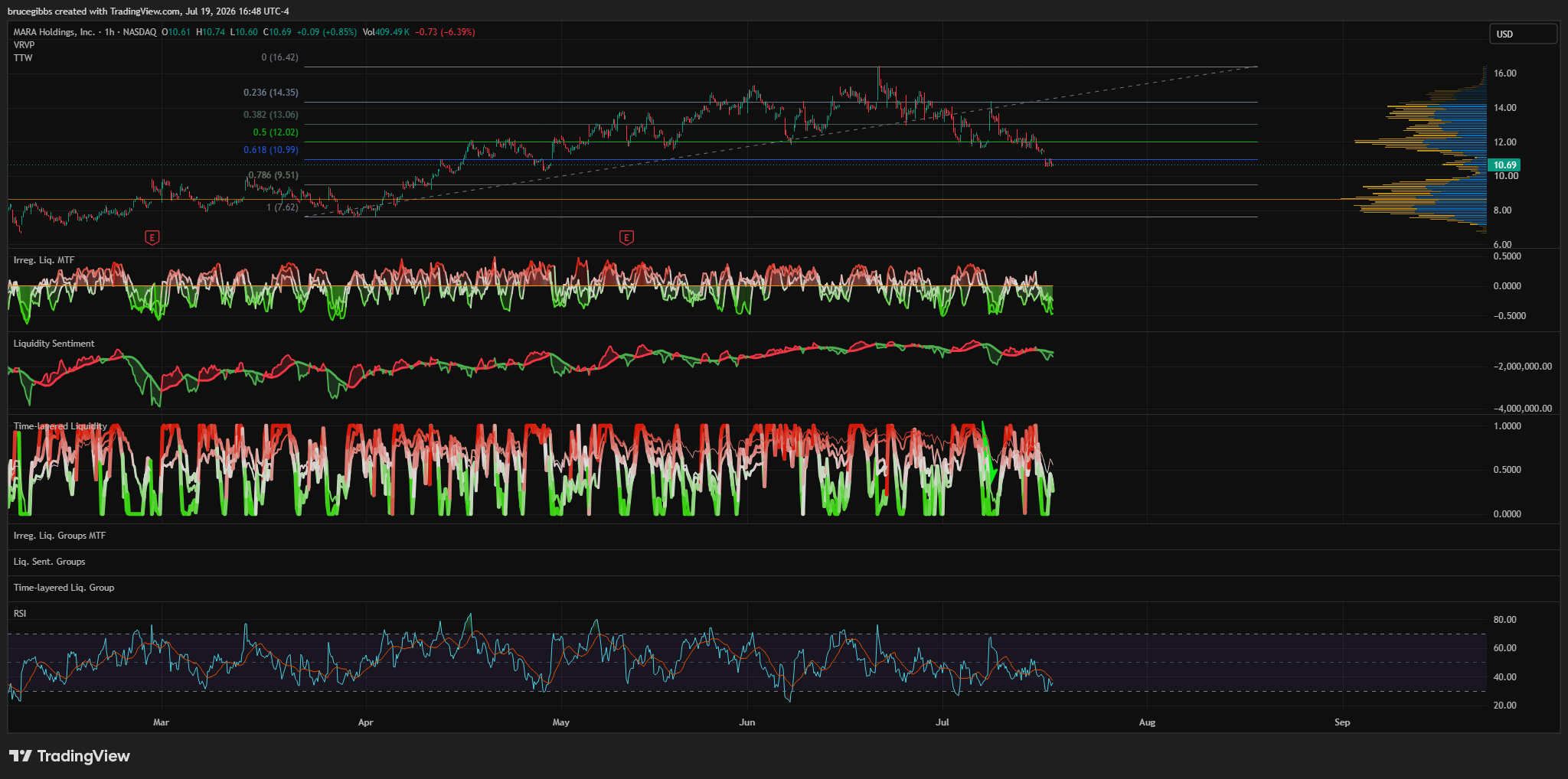Click the Jun label on time axis
Image resolution: width=1568 pixels, height=779 pixels.
coord(747,722)
